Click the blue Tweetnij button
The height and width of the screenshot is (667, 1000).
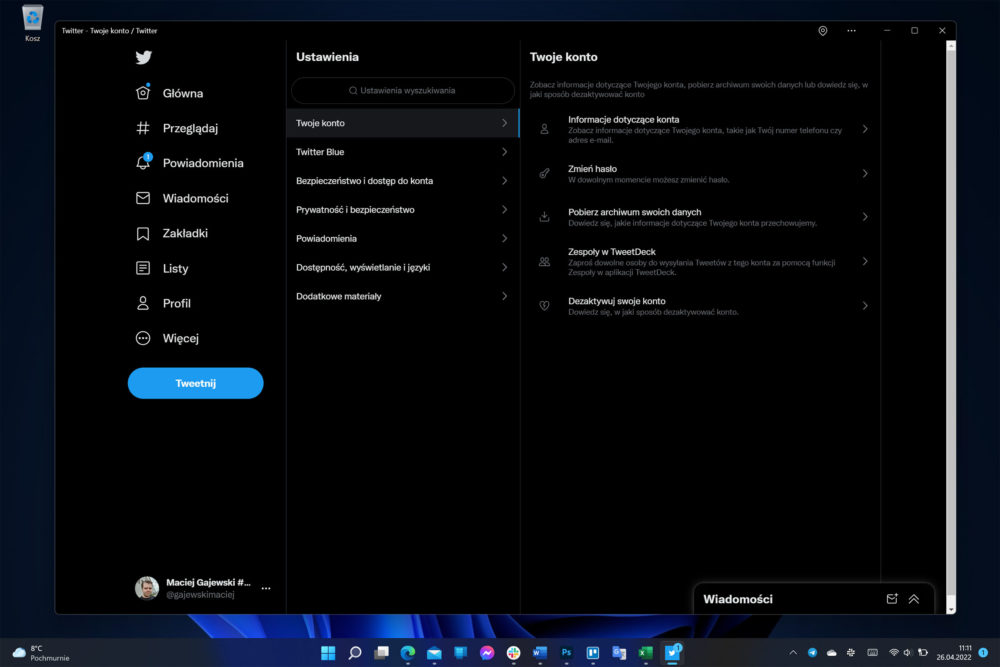(x=195, y=383)
